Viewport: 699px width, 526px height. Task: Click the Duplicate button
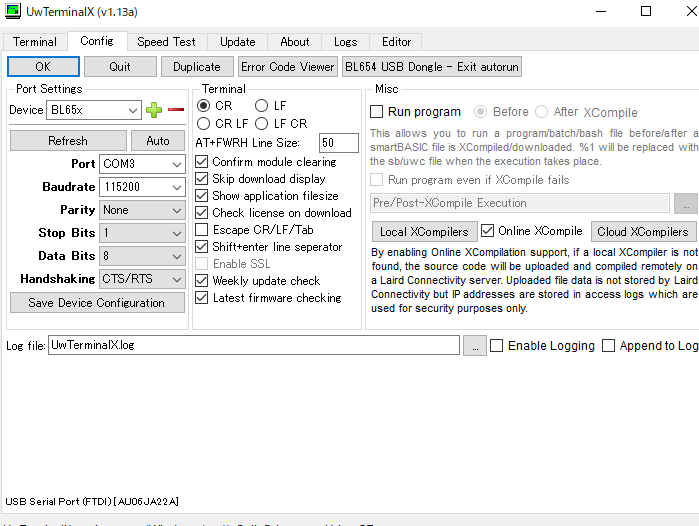coord(197,67)
